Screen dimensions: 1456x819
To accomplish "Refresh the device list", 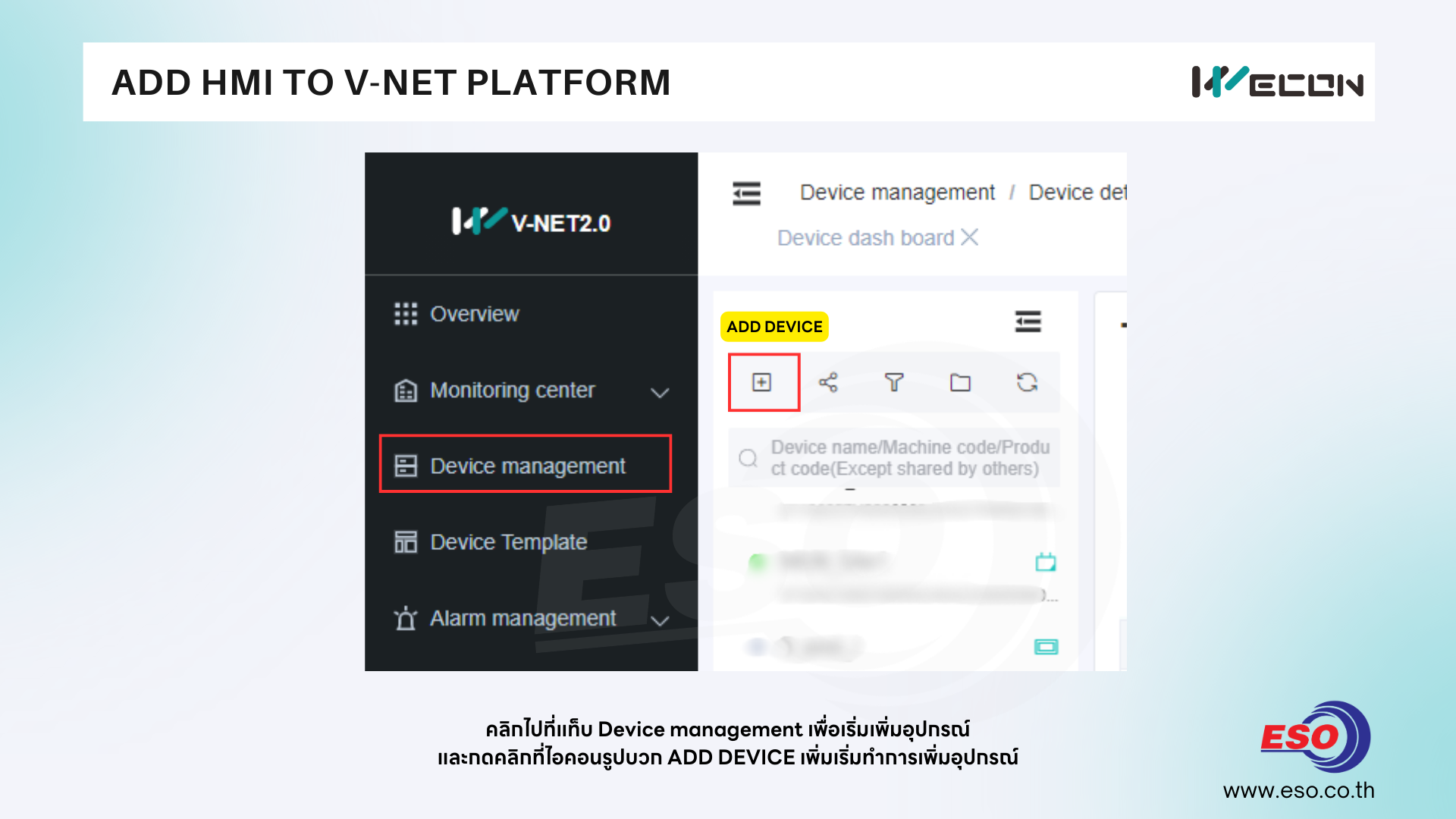I will click(x=1027, y=382).
